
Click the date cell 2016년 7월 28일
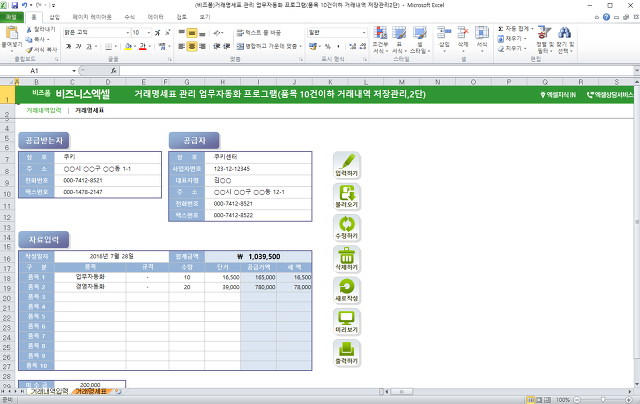(111, 256)
